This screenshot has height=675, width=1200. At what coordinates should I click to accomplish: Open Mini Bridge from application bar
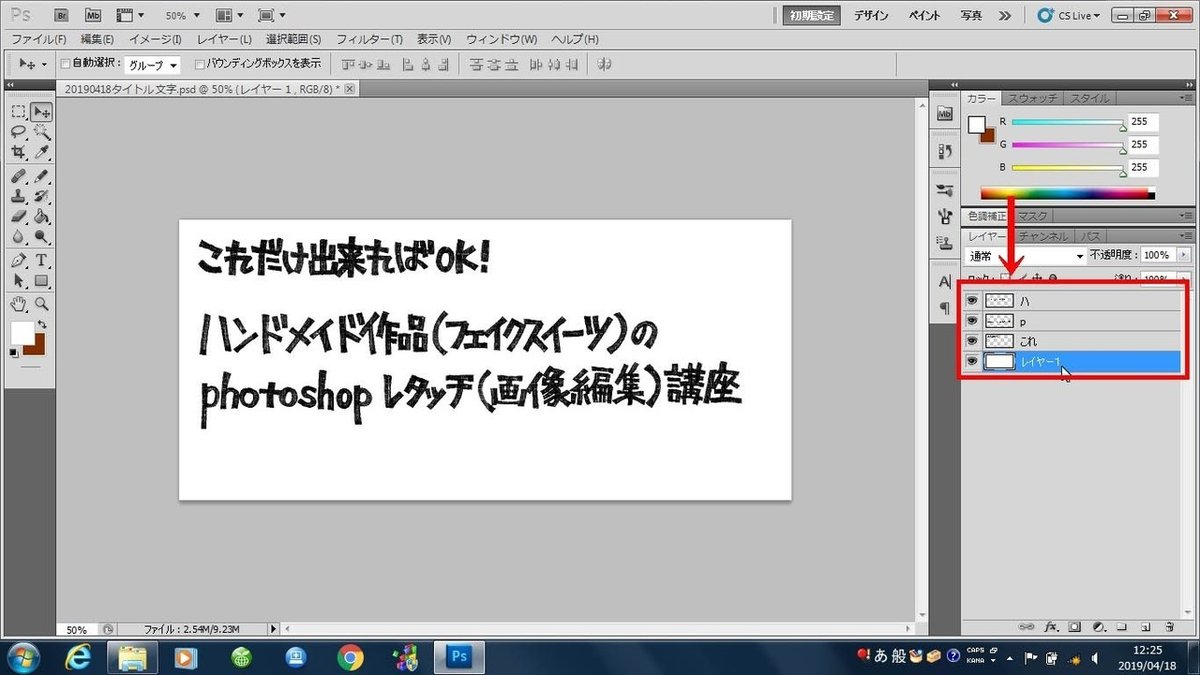point(92,15)
